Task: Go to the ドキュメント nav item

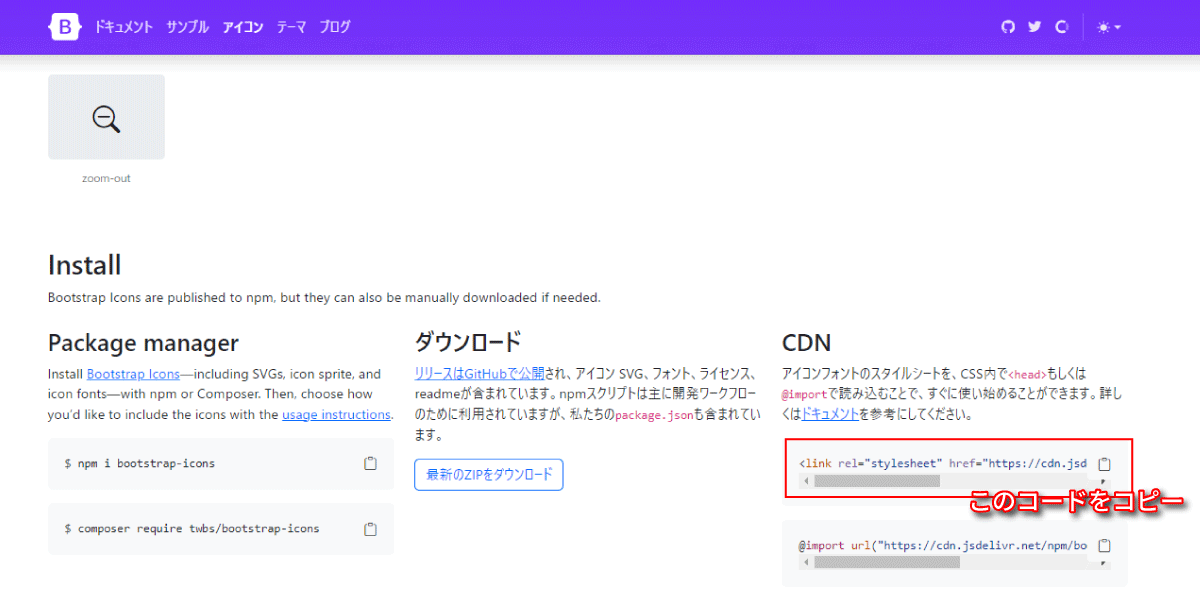Action: coord(124,27)
